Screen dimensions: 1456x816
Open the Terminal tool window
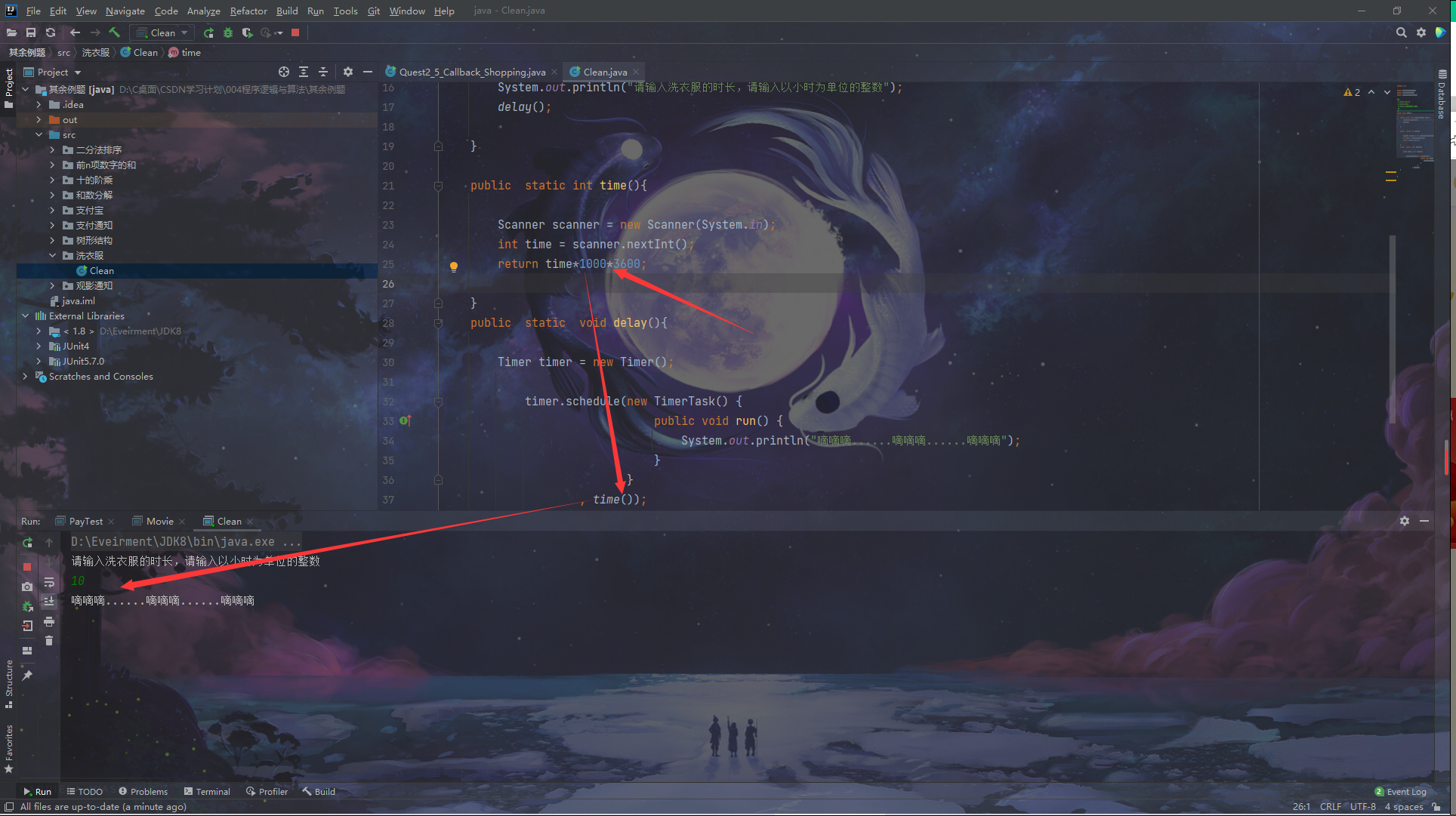point(207,791)
